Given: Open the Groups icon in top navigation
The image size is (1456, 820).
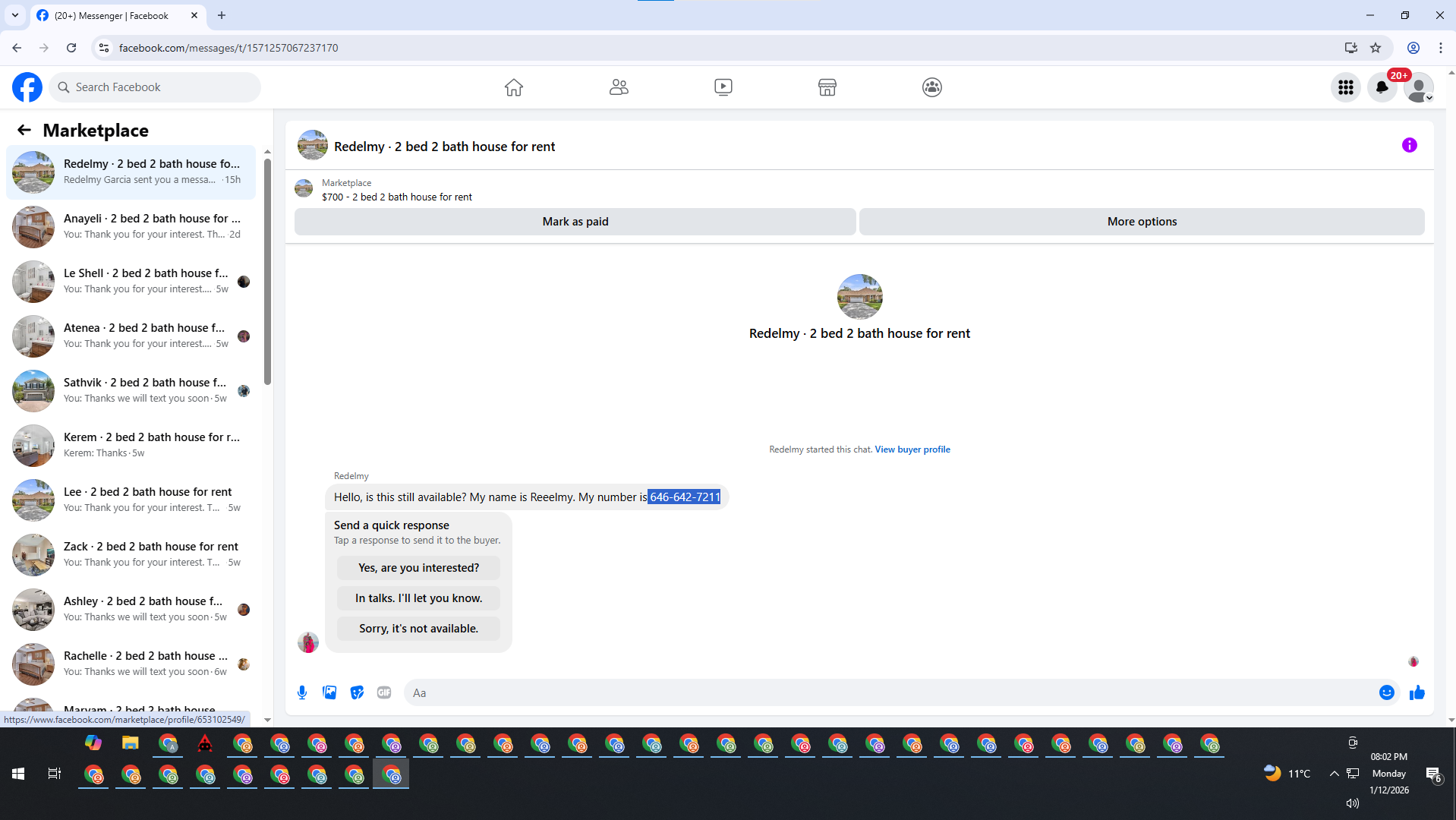Looking at the screenshot, I should 932,87.
